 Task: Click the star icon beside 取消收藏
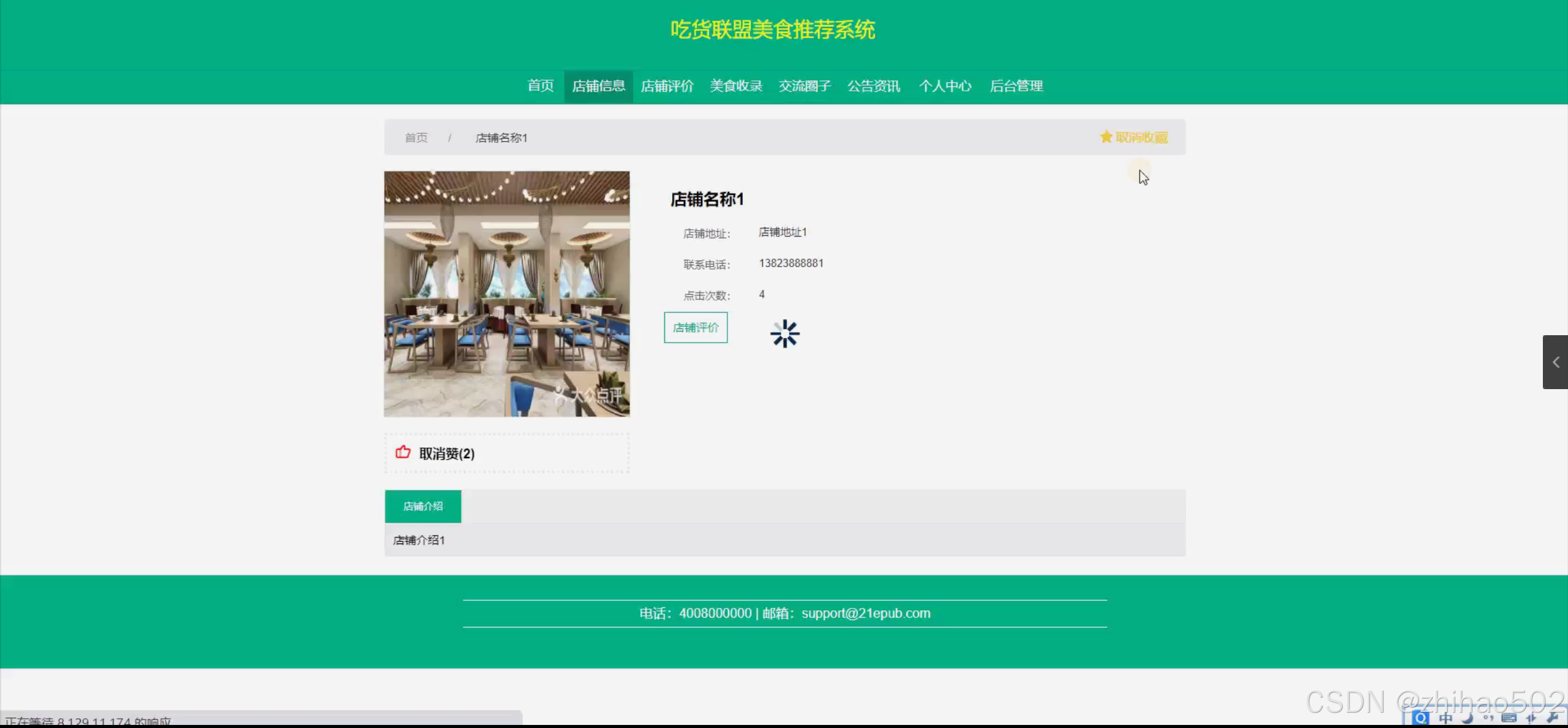pyautogui.click(x=1106, y=137)
